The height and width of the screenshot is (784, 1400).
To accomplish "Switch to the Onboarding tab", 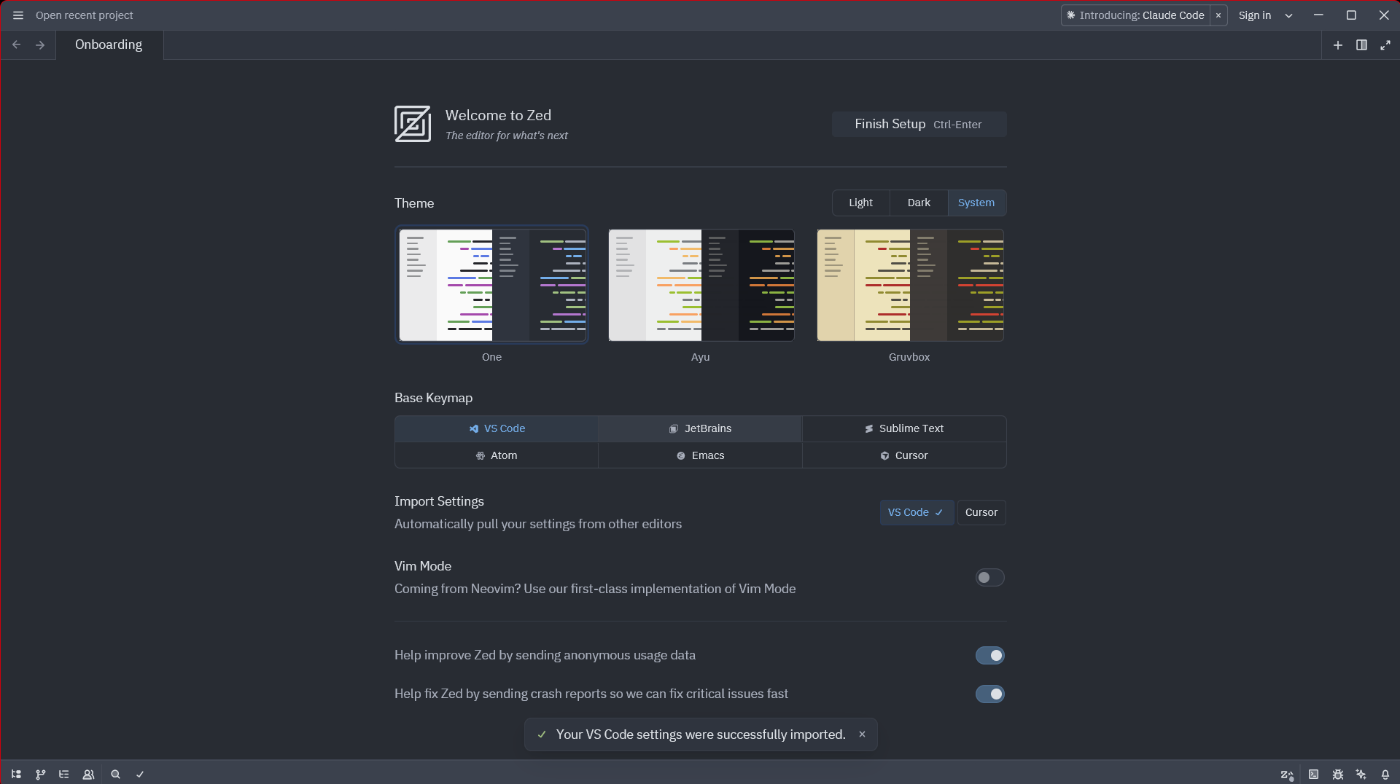I will (108, 44).
